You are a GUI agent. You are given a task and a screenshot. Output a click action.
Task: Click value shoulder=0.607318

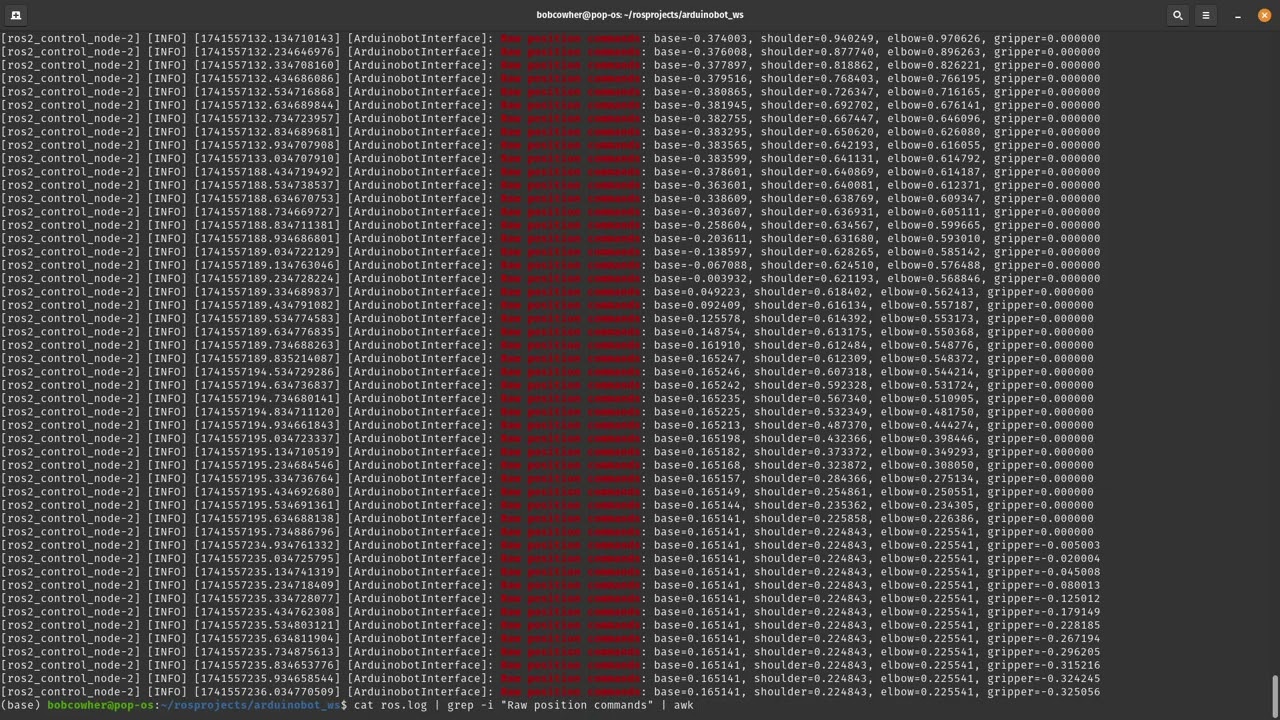813,372
